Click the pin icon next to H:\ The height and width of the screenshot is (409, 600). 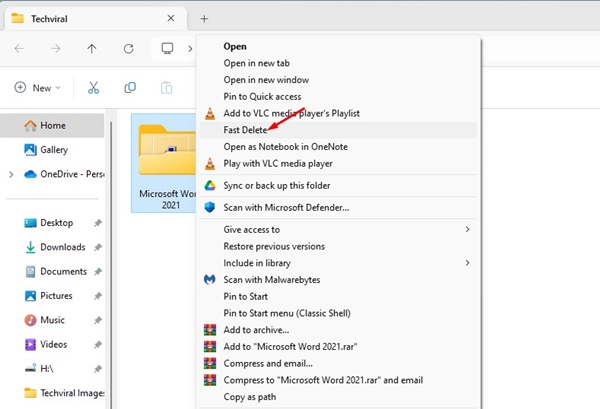(98, 368)
